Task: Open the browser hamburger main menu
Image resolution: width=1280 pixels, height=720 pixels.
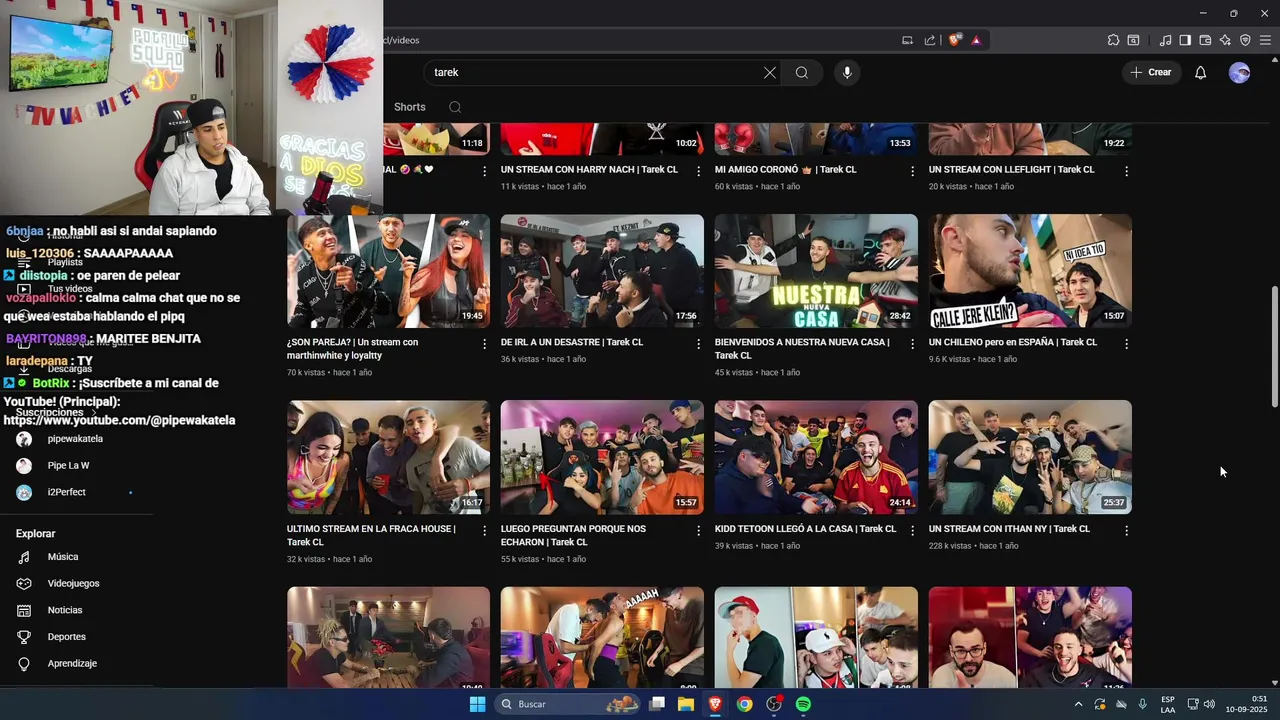Action: tap(1265, 40)
